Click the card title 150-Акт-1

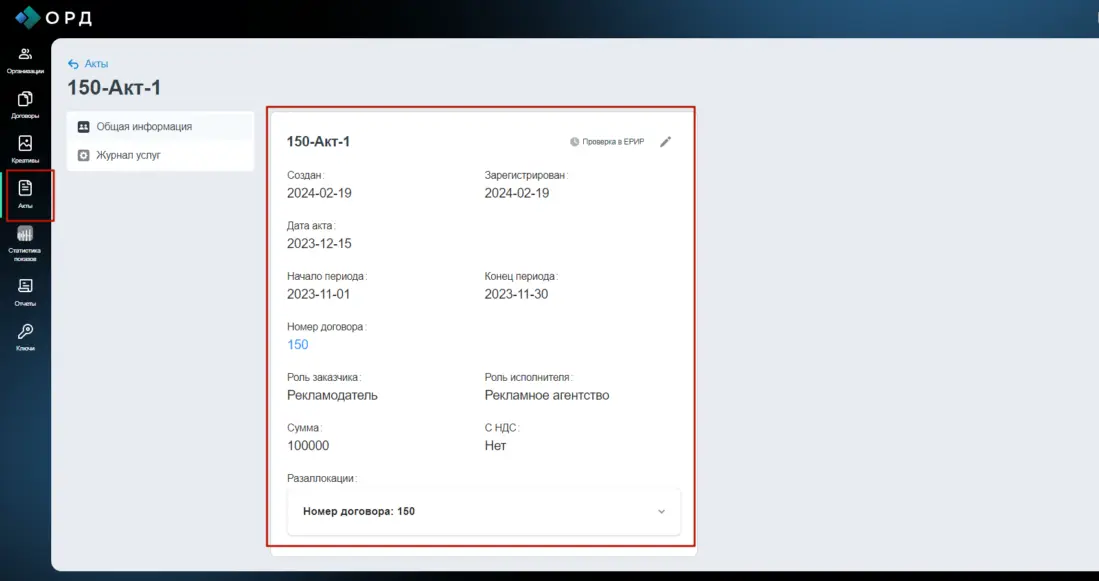point(318,142)
